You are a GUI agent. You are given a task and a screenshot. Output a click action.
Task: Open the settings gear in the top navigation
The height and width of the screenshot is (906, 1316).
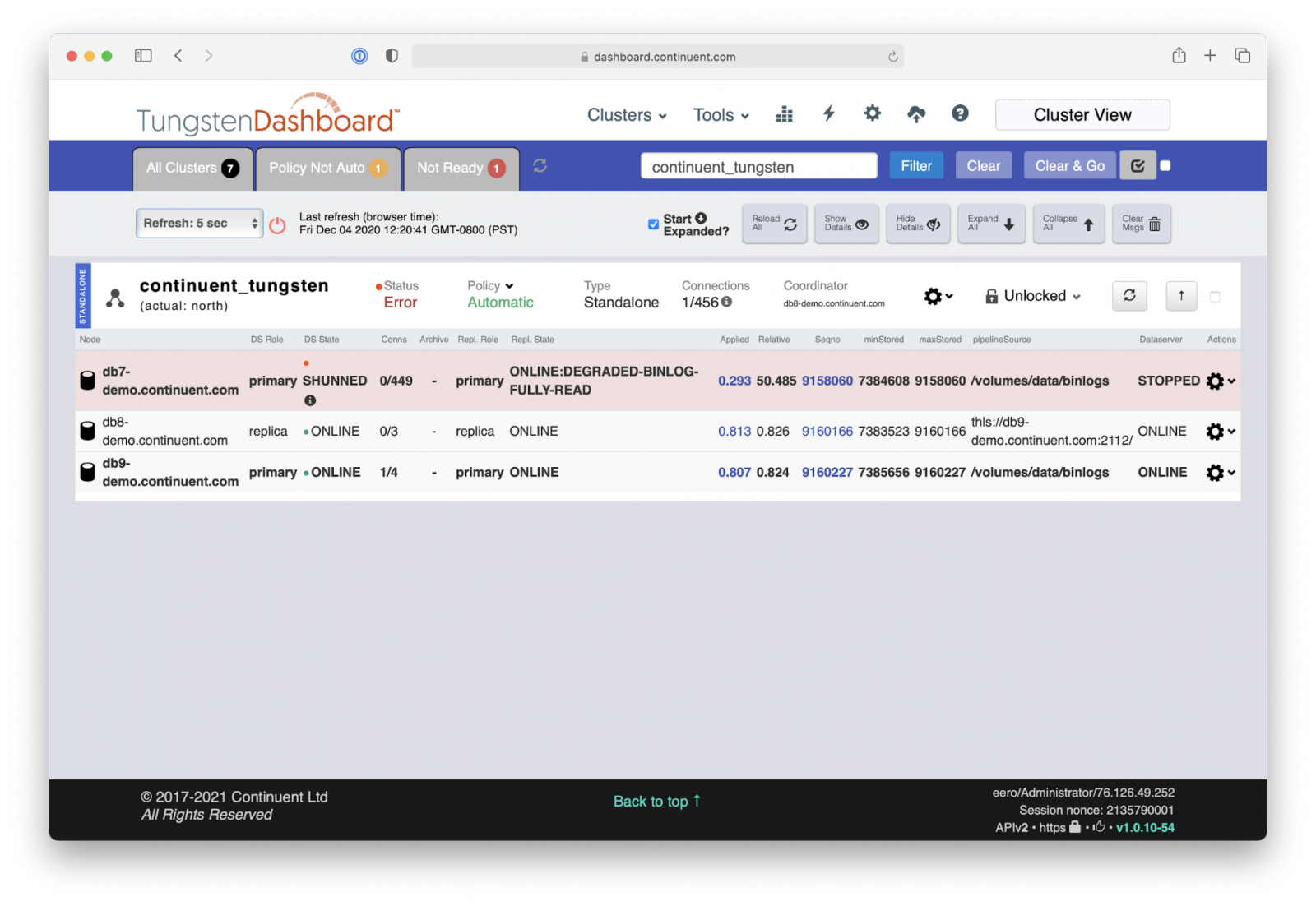pyautogui.click(x=873, y=113)
